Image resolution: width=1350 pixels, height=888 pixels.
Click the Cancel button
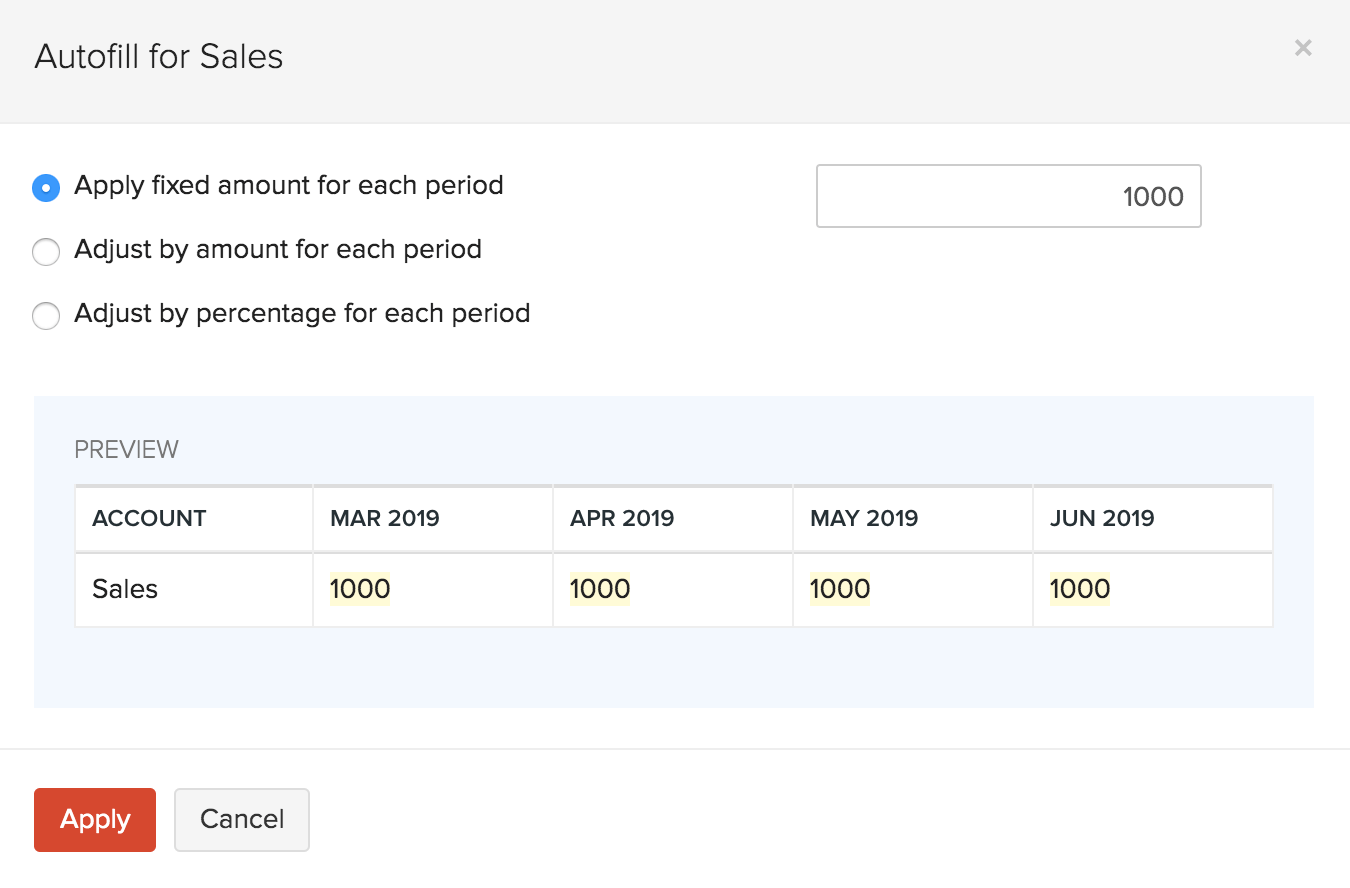click(x=242, y=819)
